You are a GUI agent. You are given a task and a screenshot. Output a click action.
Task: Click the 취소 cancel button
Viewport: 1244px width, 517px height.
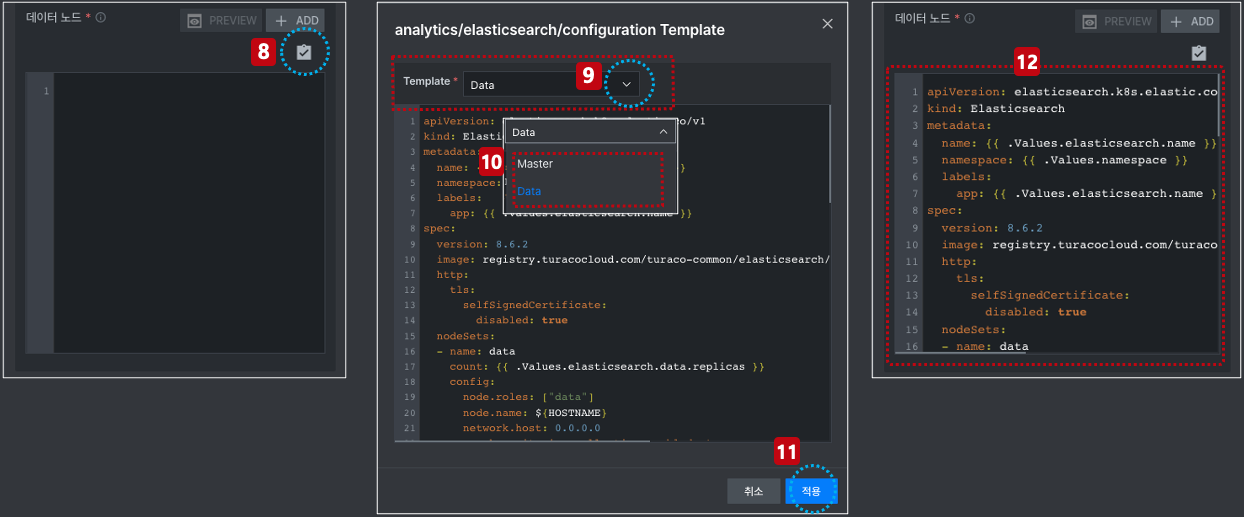[754, 491]
